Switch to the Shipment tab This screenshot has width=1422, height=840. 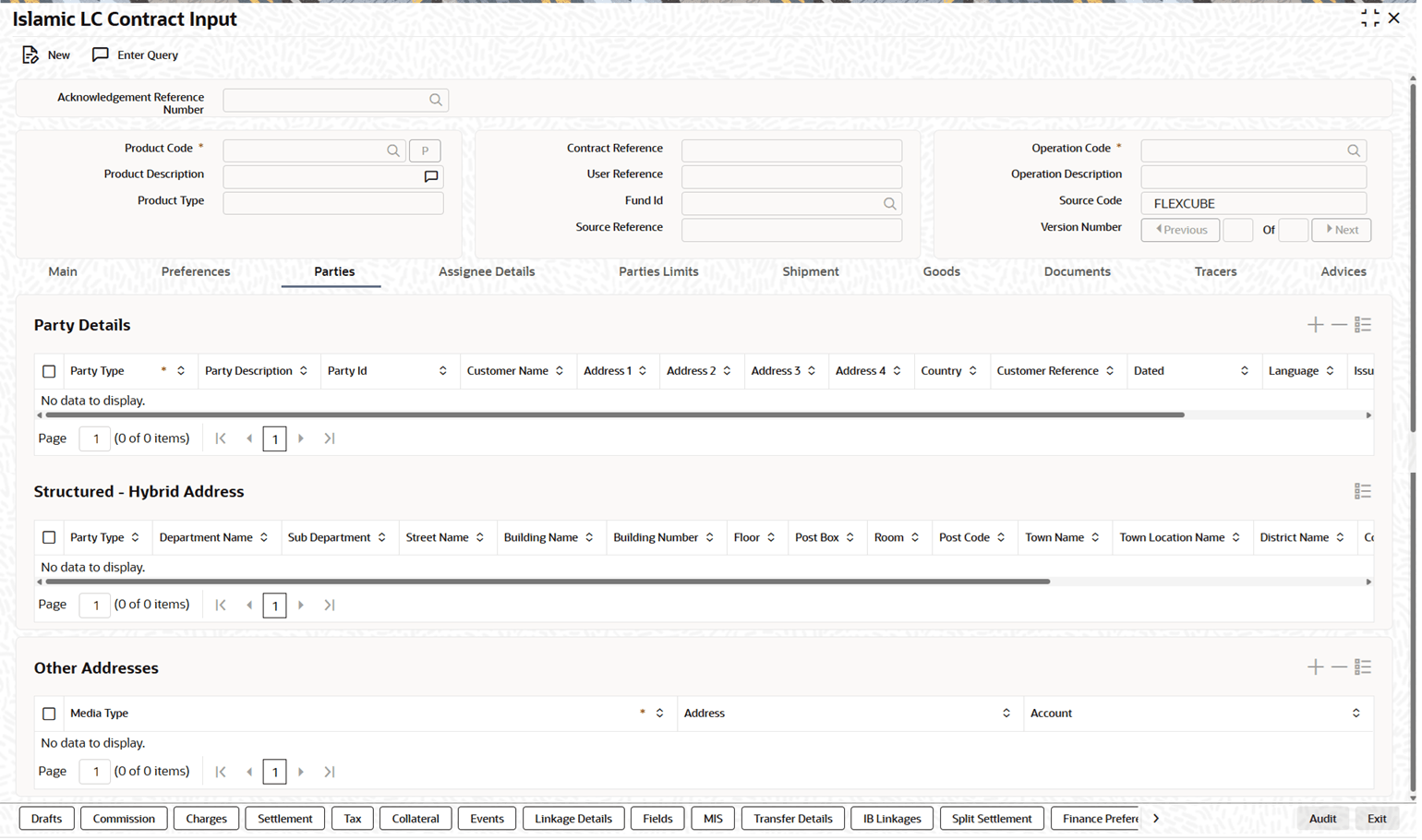click(811, 272)
